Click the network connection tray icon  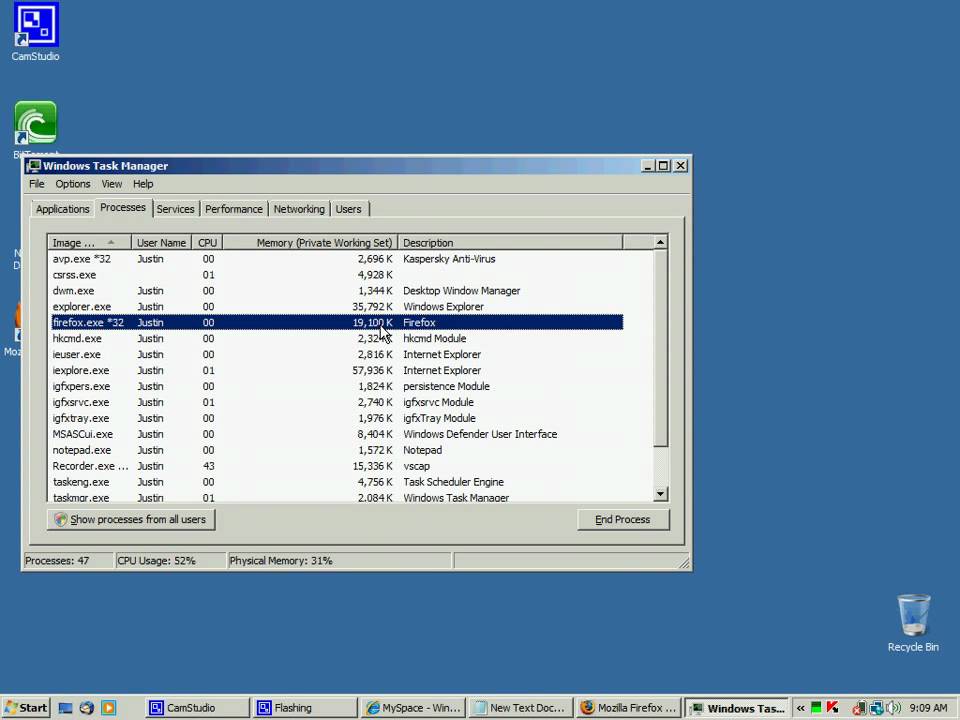point(877,708)
